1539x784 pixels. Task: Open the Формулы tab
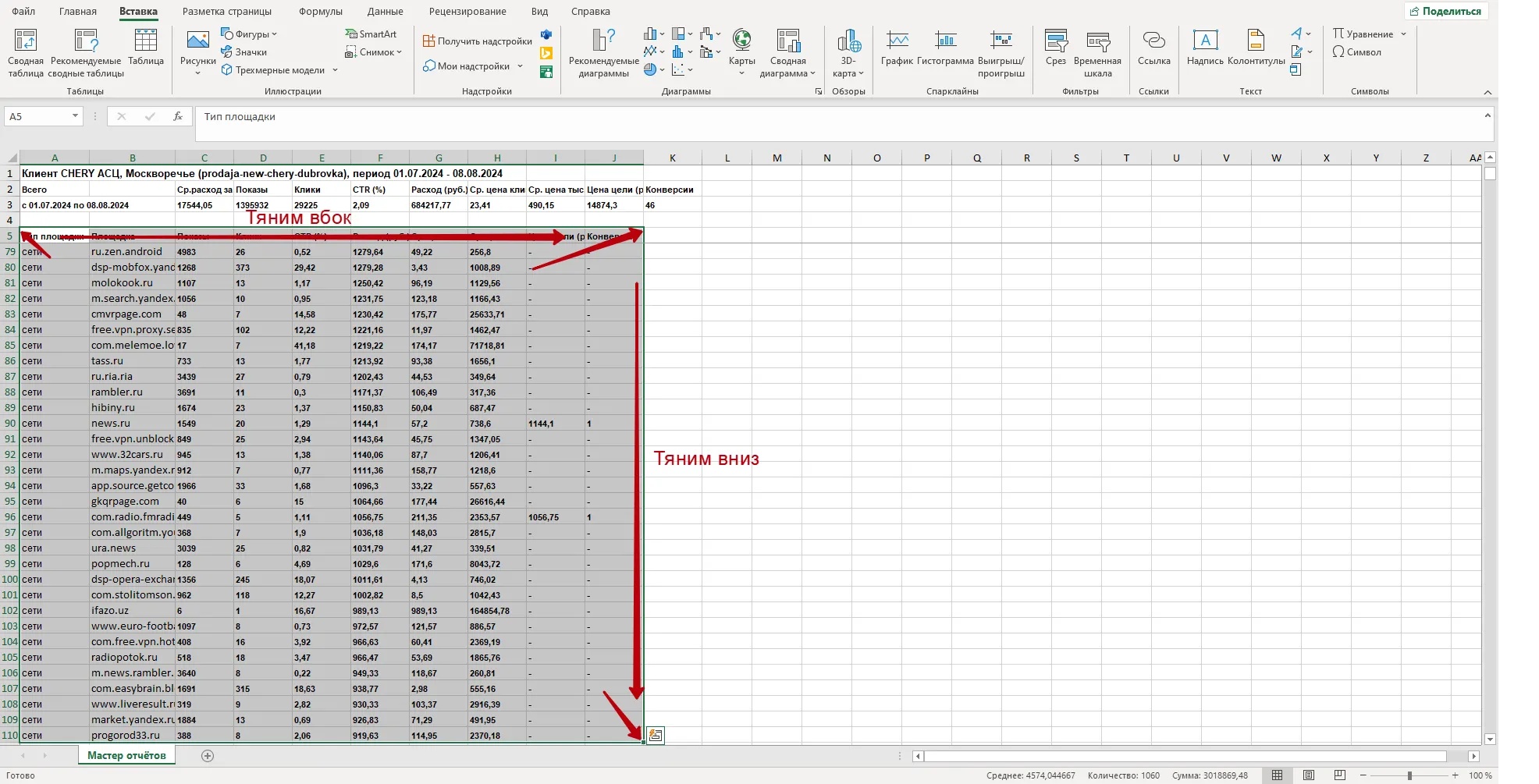point(320,12)
